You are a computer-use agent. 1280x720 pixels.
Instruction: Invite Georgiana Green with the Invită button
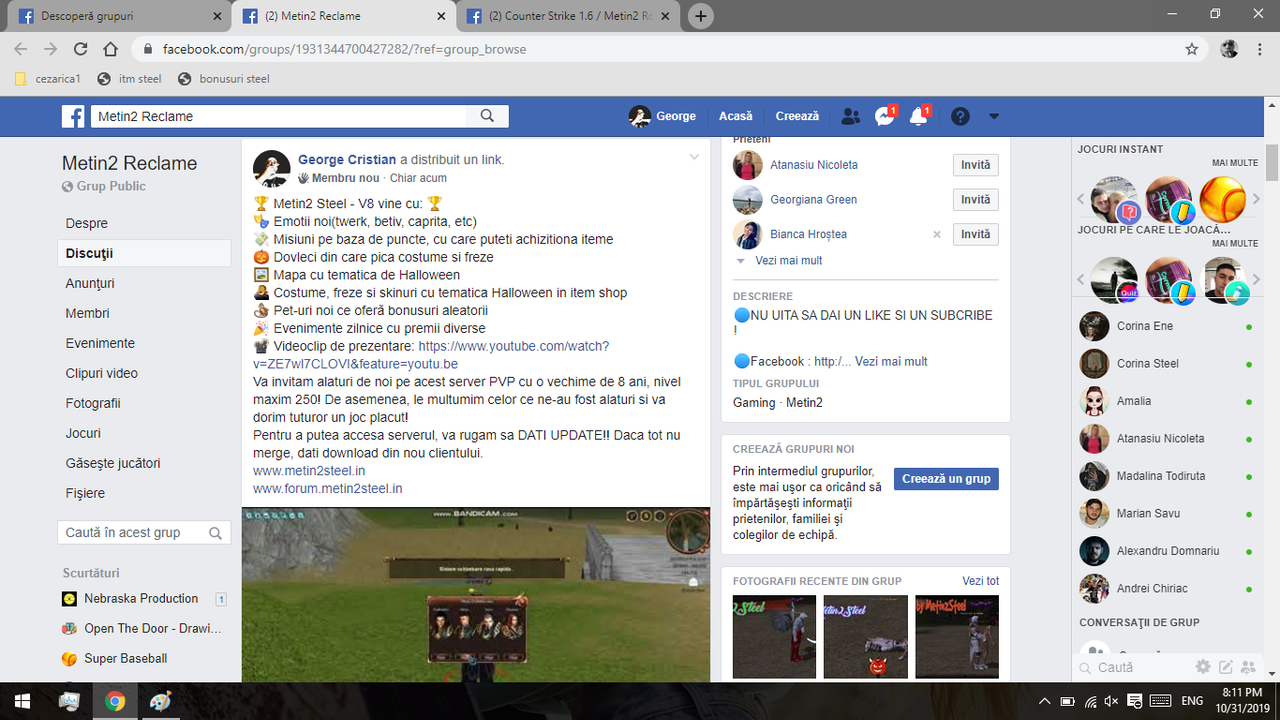(x=975, y=200)
